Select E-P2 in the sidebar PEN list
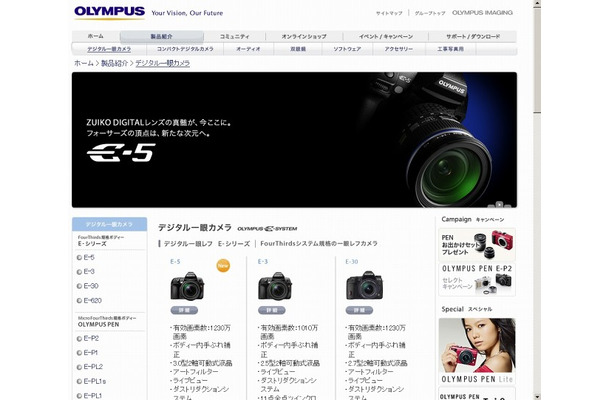The height and width of the screenshot is (400, 610). click(90, 338)
